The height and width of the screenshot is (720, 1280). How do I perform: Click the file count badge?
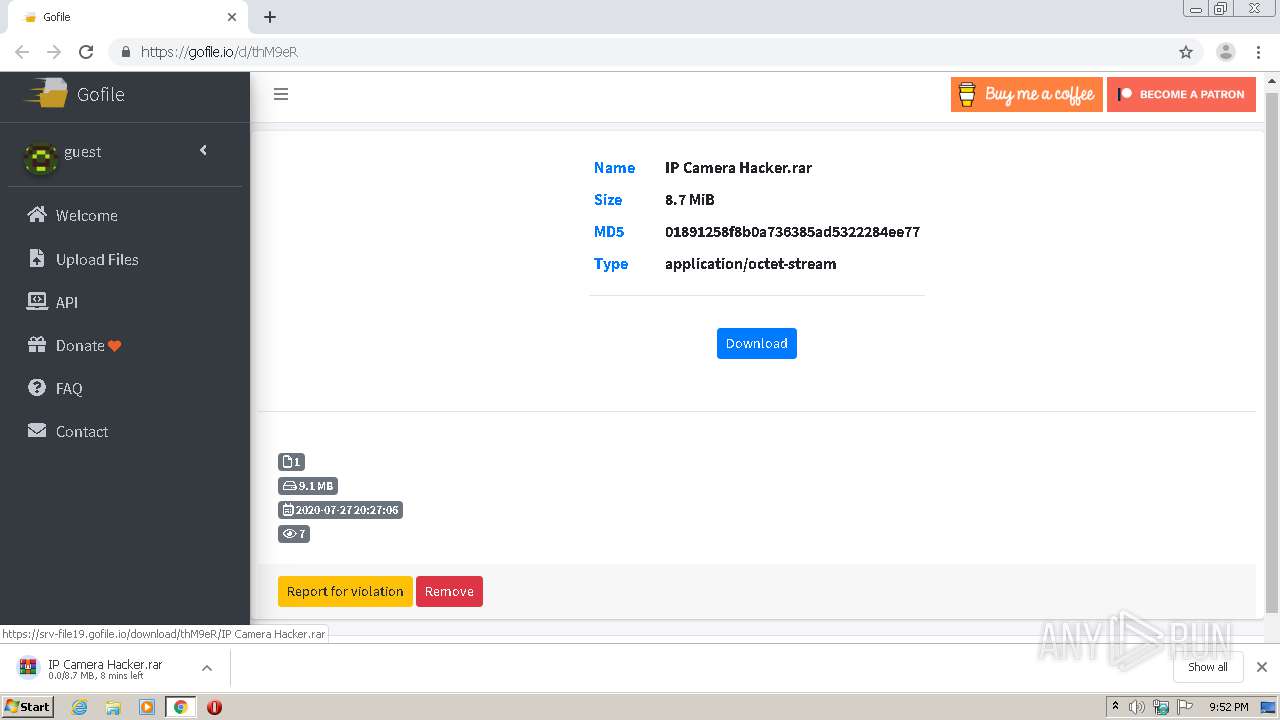[x=291, y=462]
